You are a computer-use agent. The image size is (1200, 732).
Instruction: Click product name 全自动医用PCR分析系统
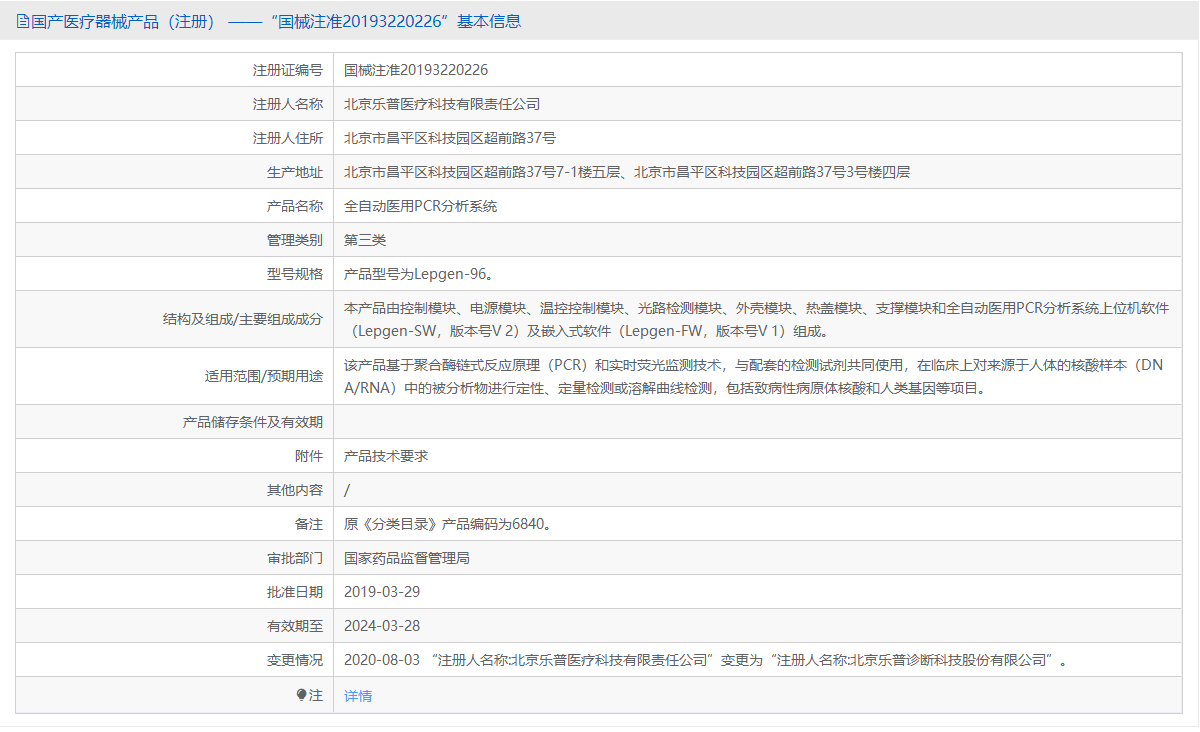coord(420,206)
